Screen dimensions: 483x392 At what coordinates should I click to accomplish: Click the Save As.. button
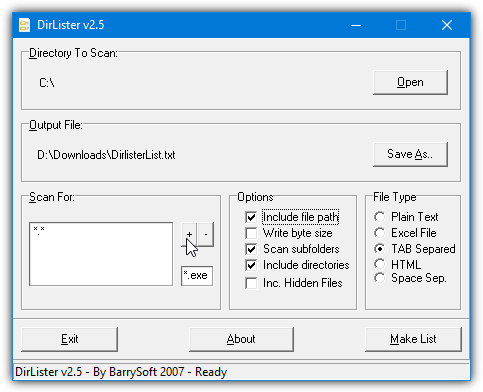pos(410,154)
